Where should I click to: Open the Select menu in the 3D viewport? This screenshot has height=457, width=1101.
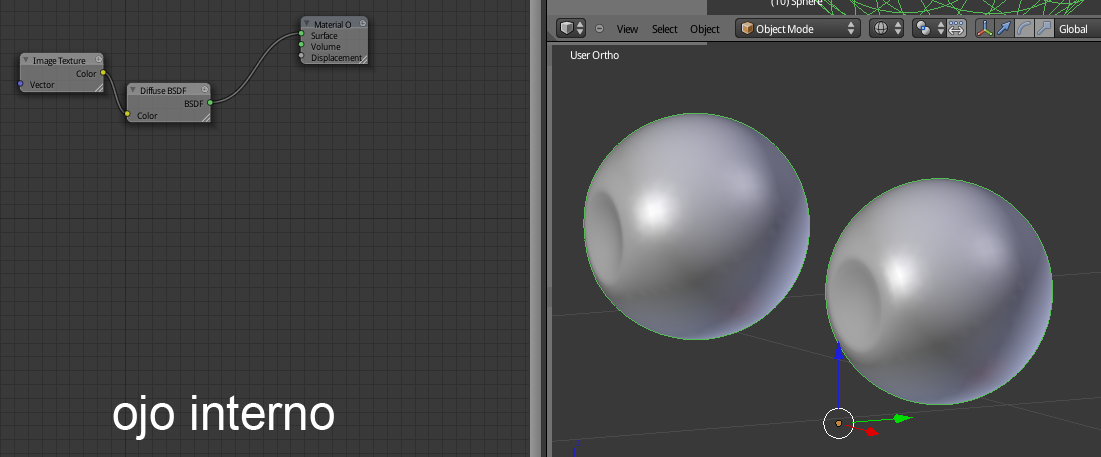click(x=664, y=29)
